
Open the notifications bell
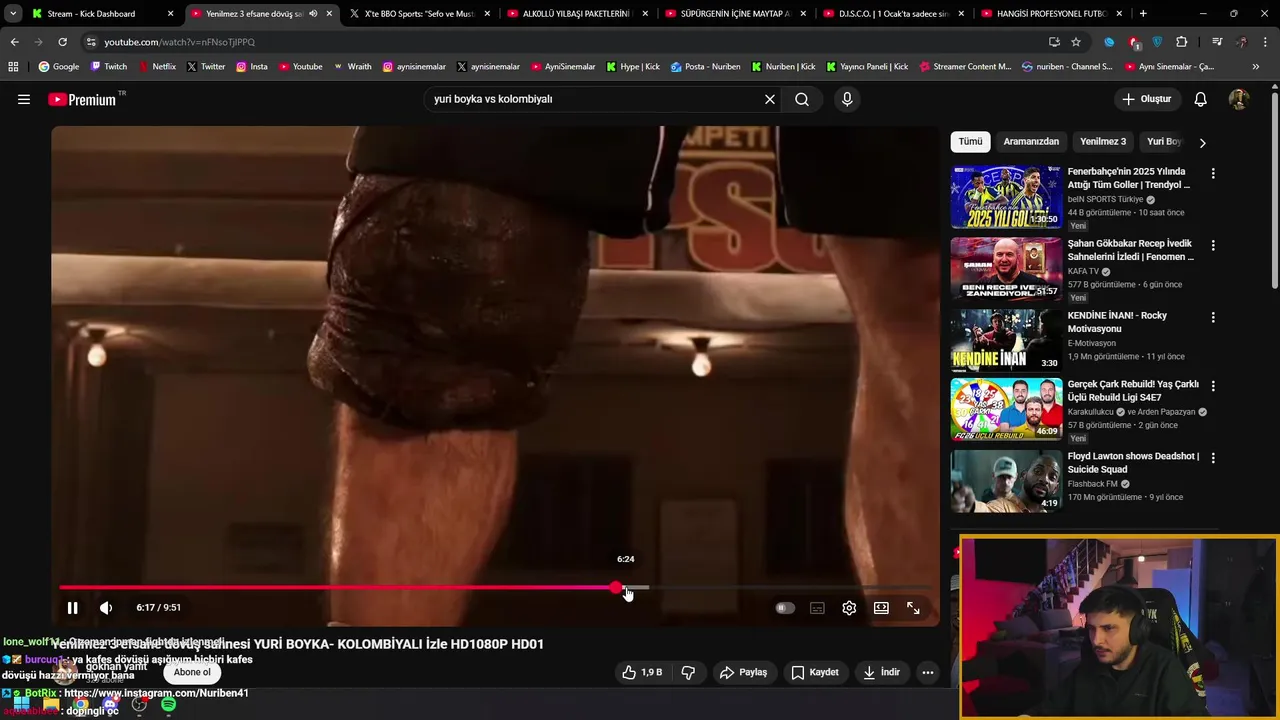coord(1201,99)
